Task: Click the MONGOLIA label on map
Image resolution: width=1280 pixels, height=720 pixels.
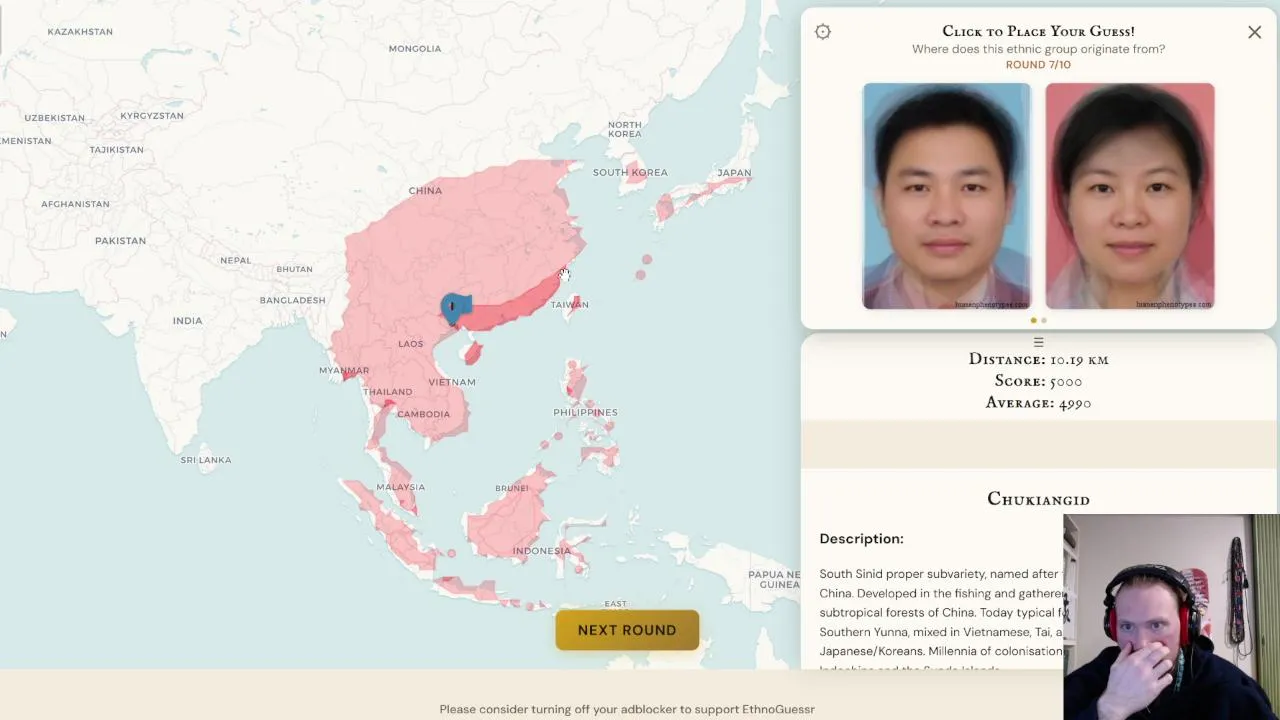Action: pyautogui.click(x=415, y=49)
